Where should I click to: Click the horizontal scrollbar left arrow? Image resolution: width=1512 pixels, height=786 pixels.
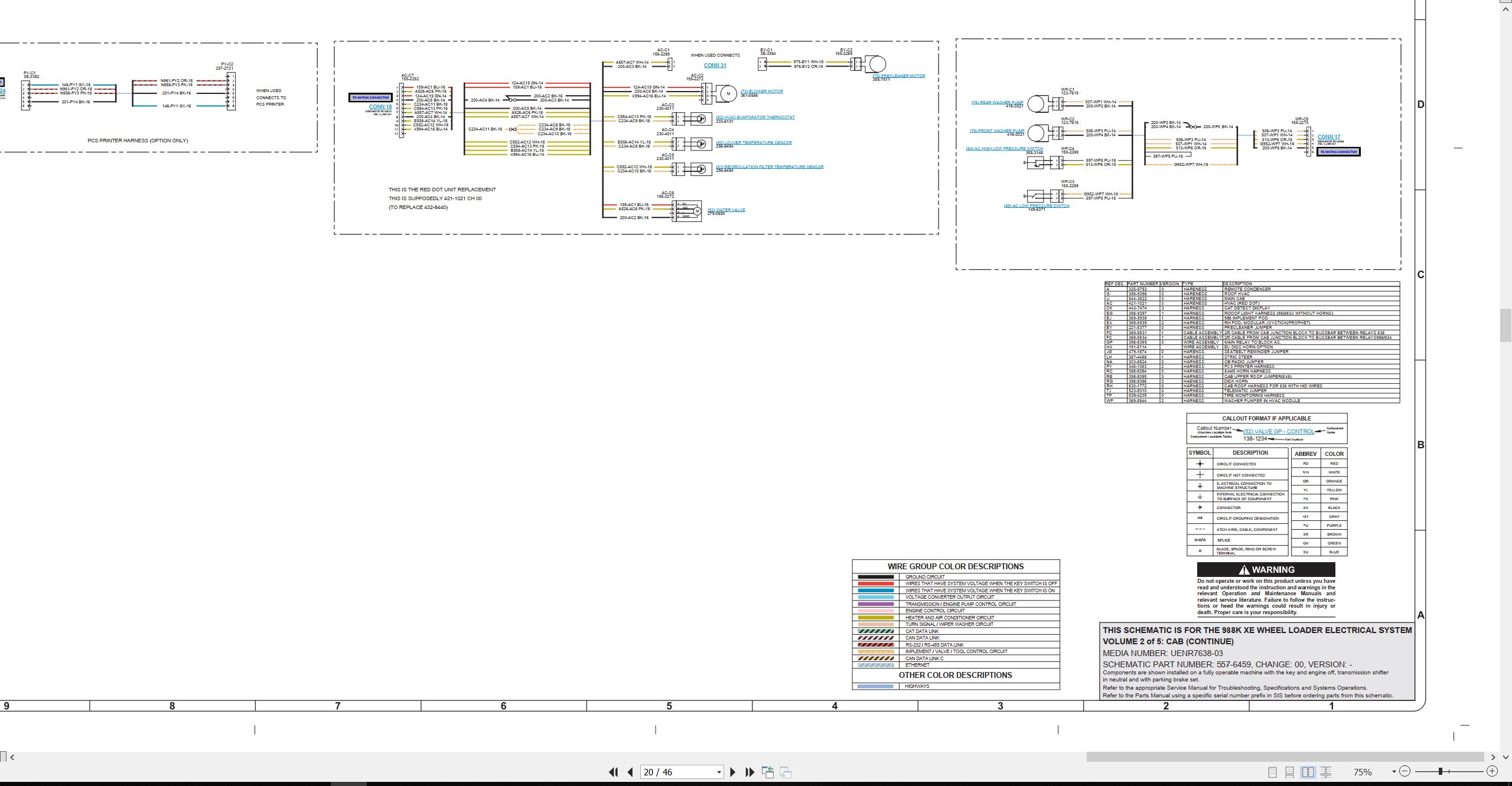12,757
